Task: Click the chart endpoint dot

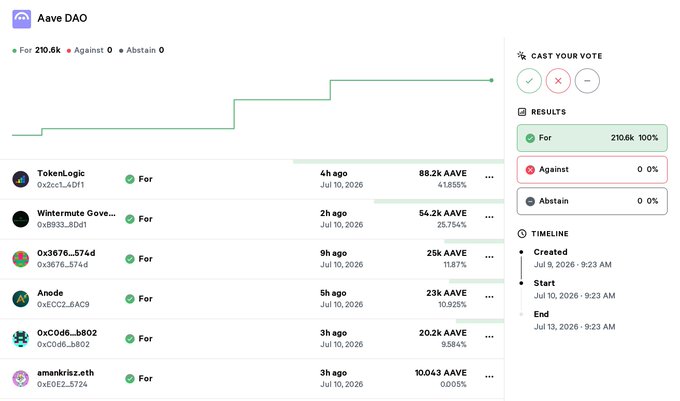Action: point(491,80)
